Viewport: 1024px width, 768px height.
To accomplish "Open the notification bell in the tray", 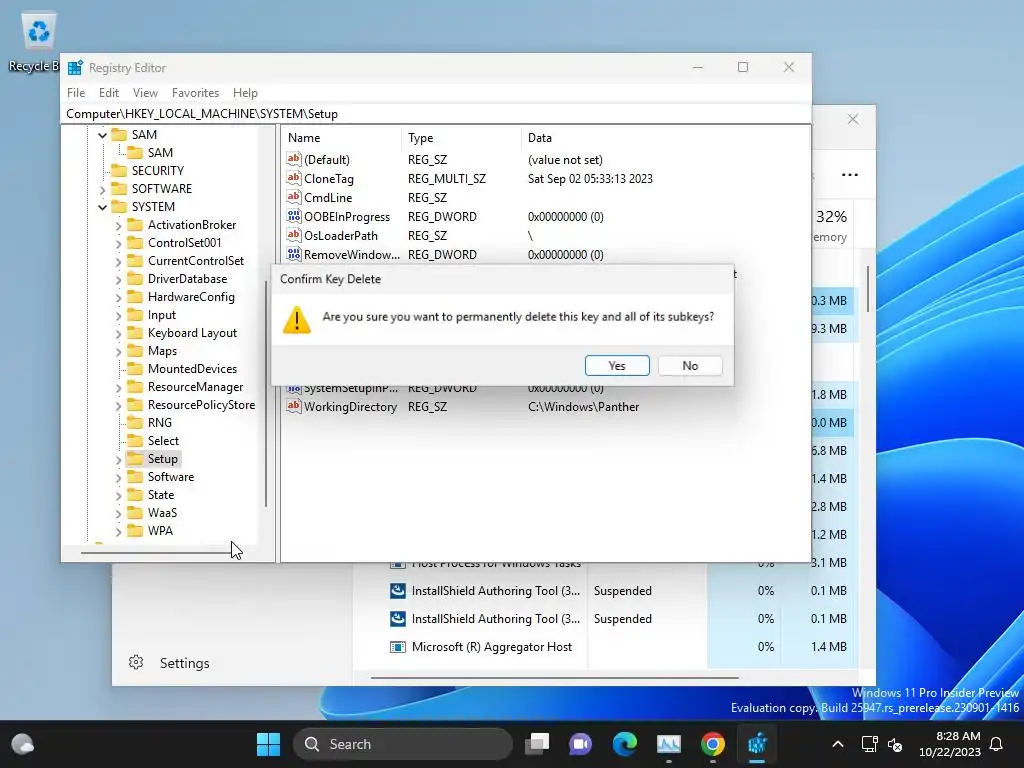I will 997,744.
